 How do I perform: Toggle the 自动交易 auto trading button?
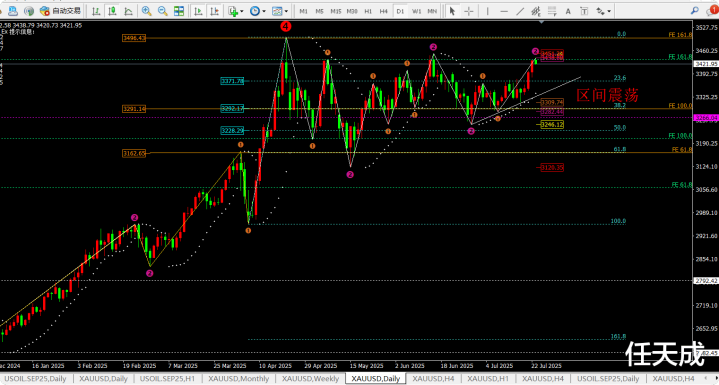click(x=61, y=11)
